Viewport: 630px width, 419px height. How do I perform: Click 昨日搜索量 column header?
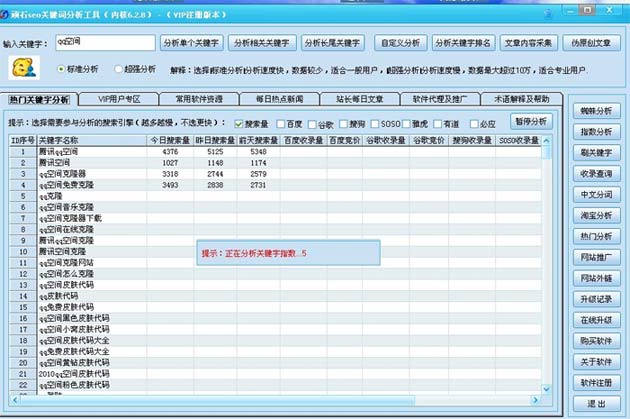click(x=215, y=140)
